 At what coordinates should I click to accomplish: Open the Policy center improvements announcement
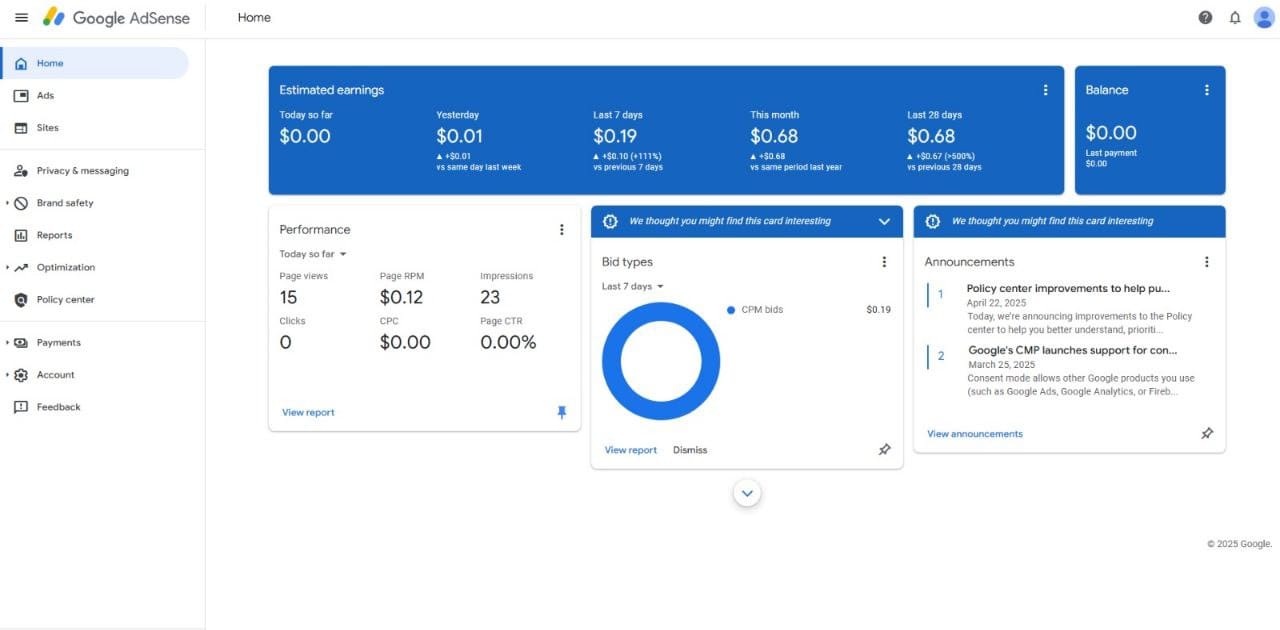pyautogui.click(x=1068, y=288)
